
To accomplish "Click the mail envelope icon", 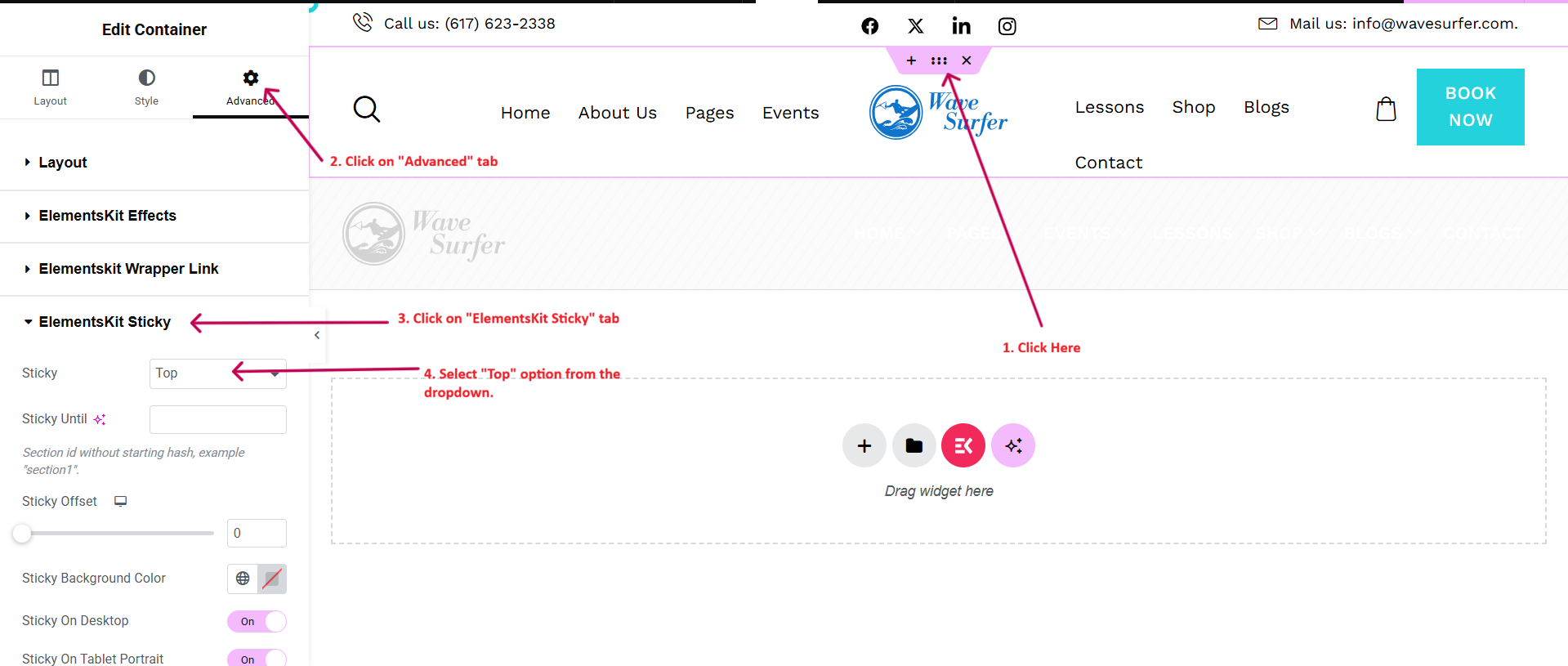I will pyautogui.click(x=1267, y=24).
